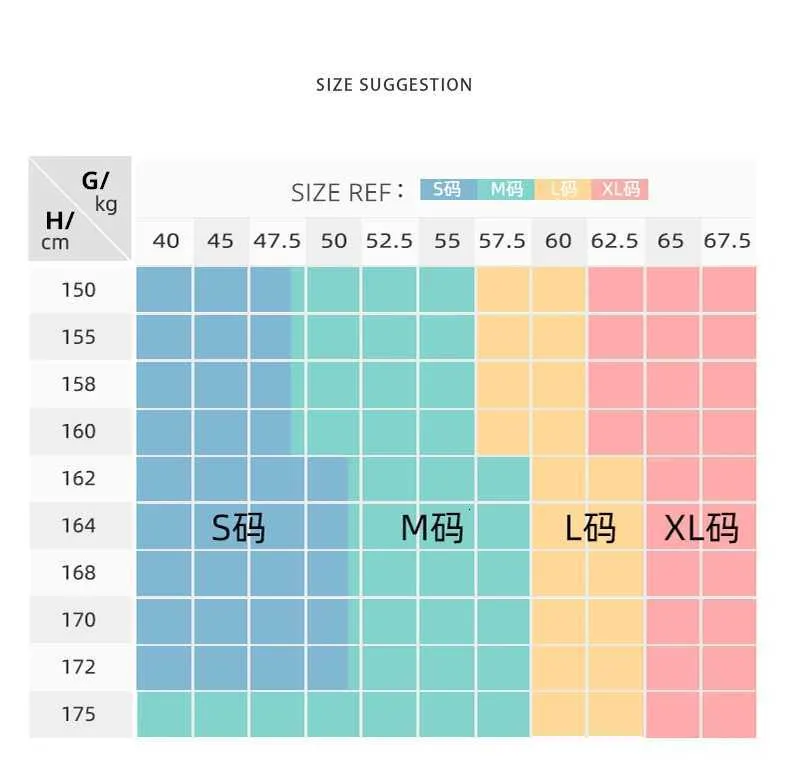Viewport: 790px width, 765px height.
Task: Click the green M码 legend swatch
Action: coord(505,189)
